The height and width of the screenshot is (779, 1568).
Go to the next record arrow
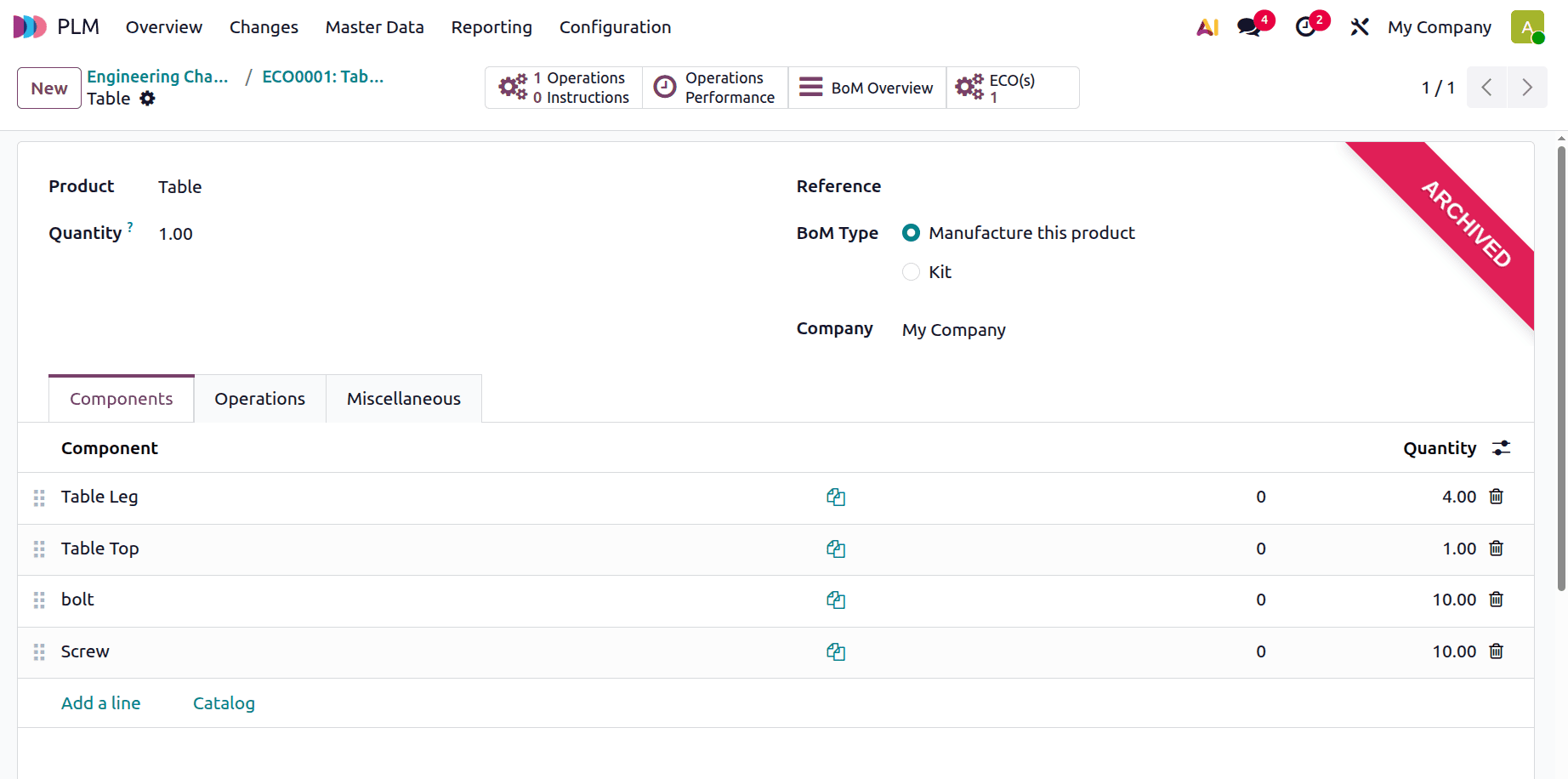click(x=1527, y=88)
